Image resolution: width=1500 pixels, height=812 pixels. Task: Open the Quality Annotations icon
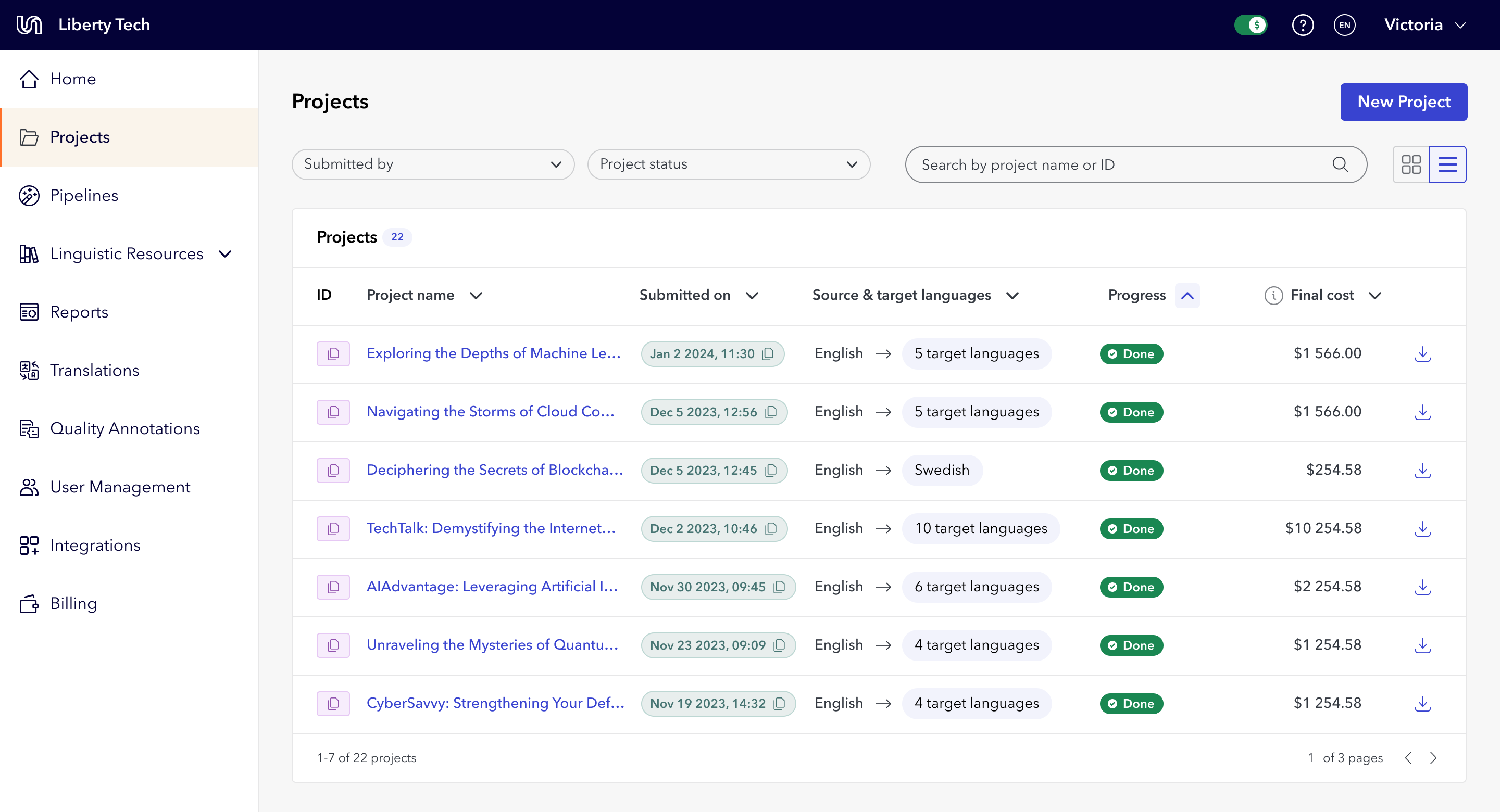[x=29, y=428]
